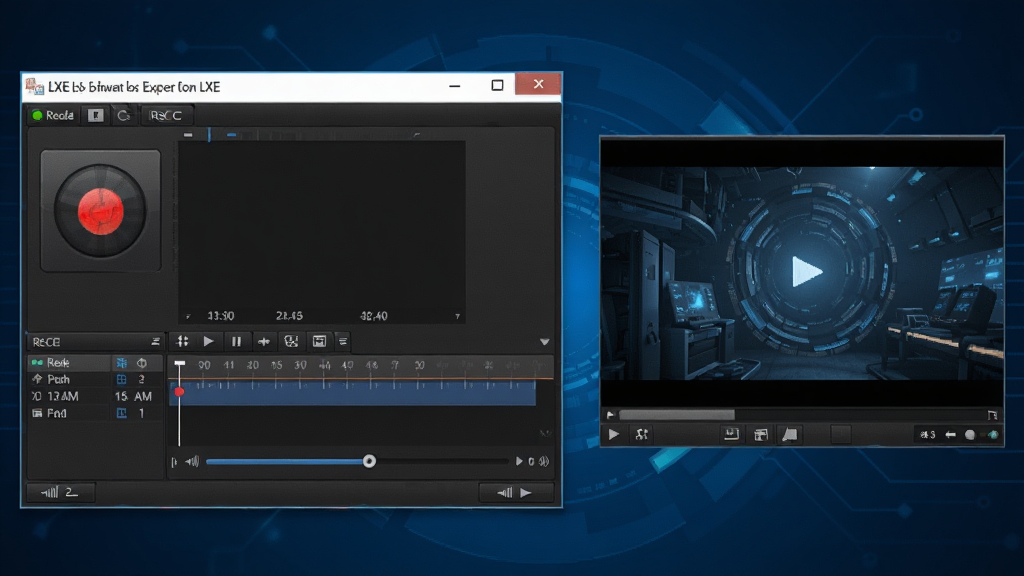Click the large play overlay on the video
This screenshot has height=576, width=1024.
point(807,271)
